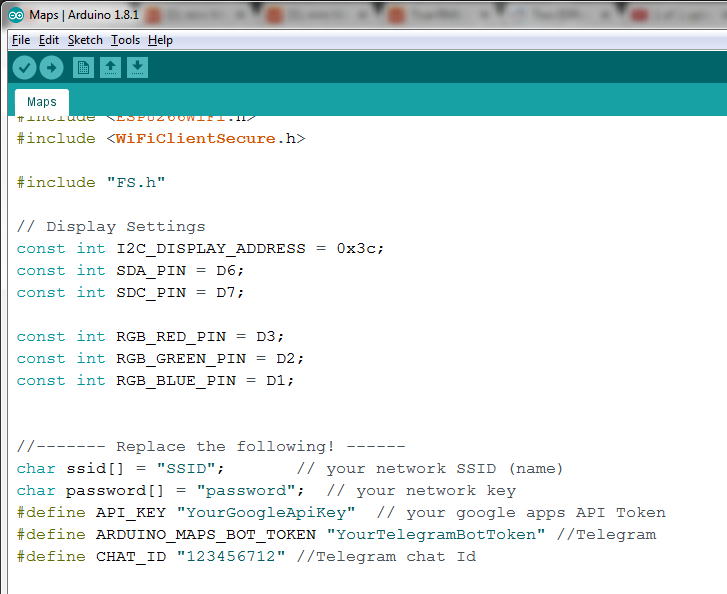Create a new sketch with New icon
Image resolution: width=727 pixels, height=594 pixels.
[x=83, y=68]
